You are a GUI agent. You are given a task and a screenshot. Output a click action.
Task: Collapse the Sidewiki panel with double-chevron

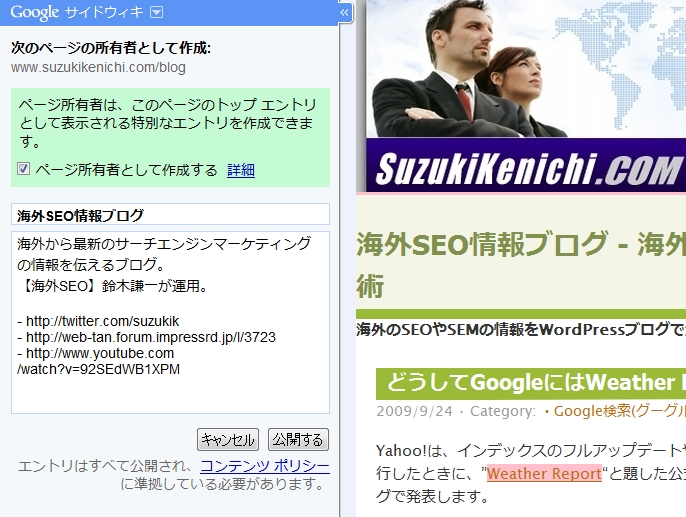tap(345, 12)
